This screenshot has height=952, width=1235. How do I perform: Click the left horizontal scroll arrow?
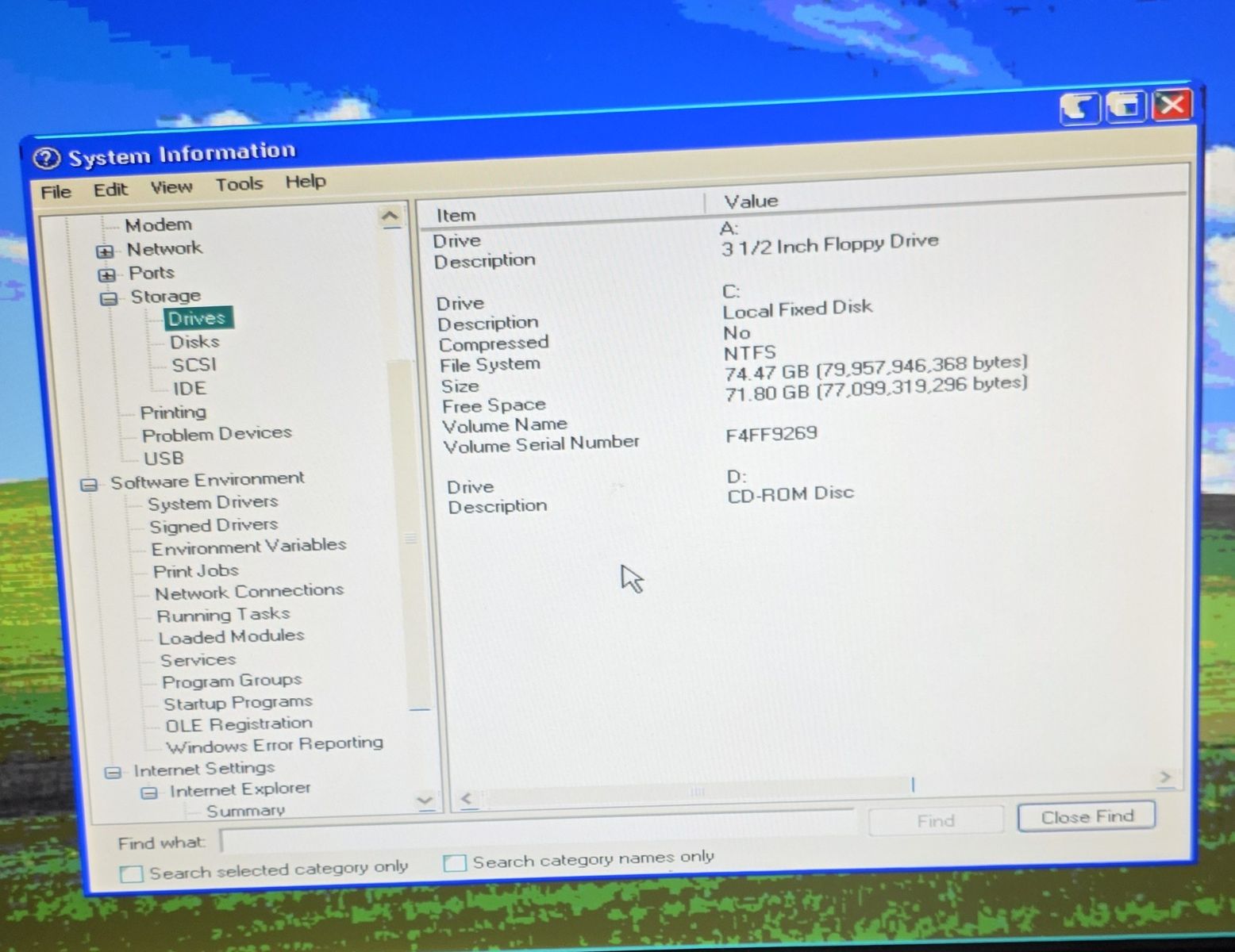click(467, 799)
